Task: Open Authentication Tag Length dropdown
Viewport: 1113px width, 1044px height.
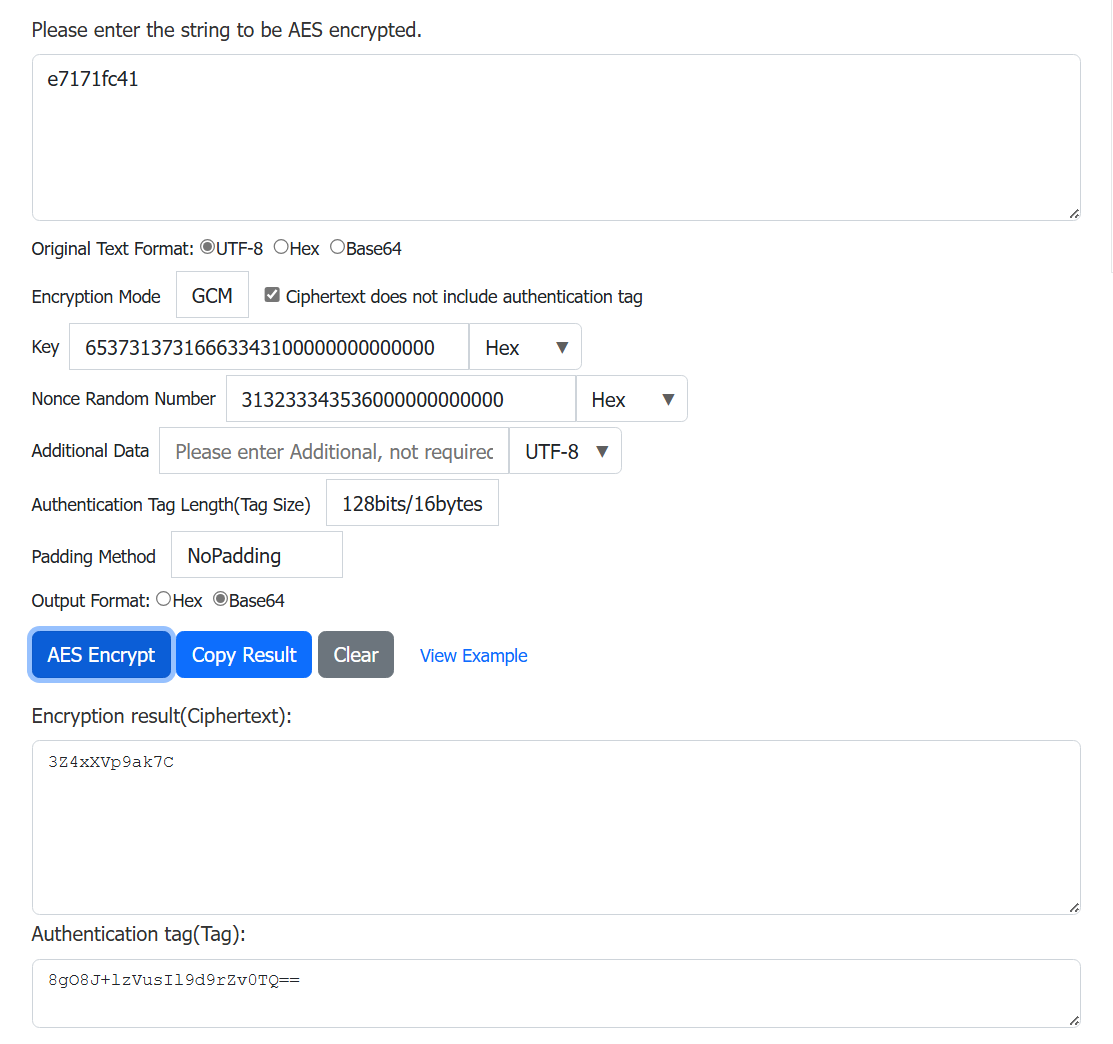Action: tap(412, 503)
